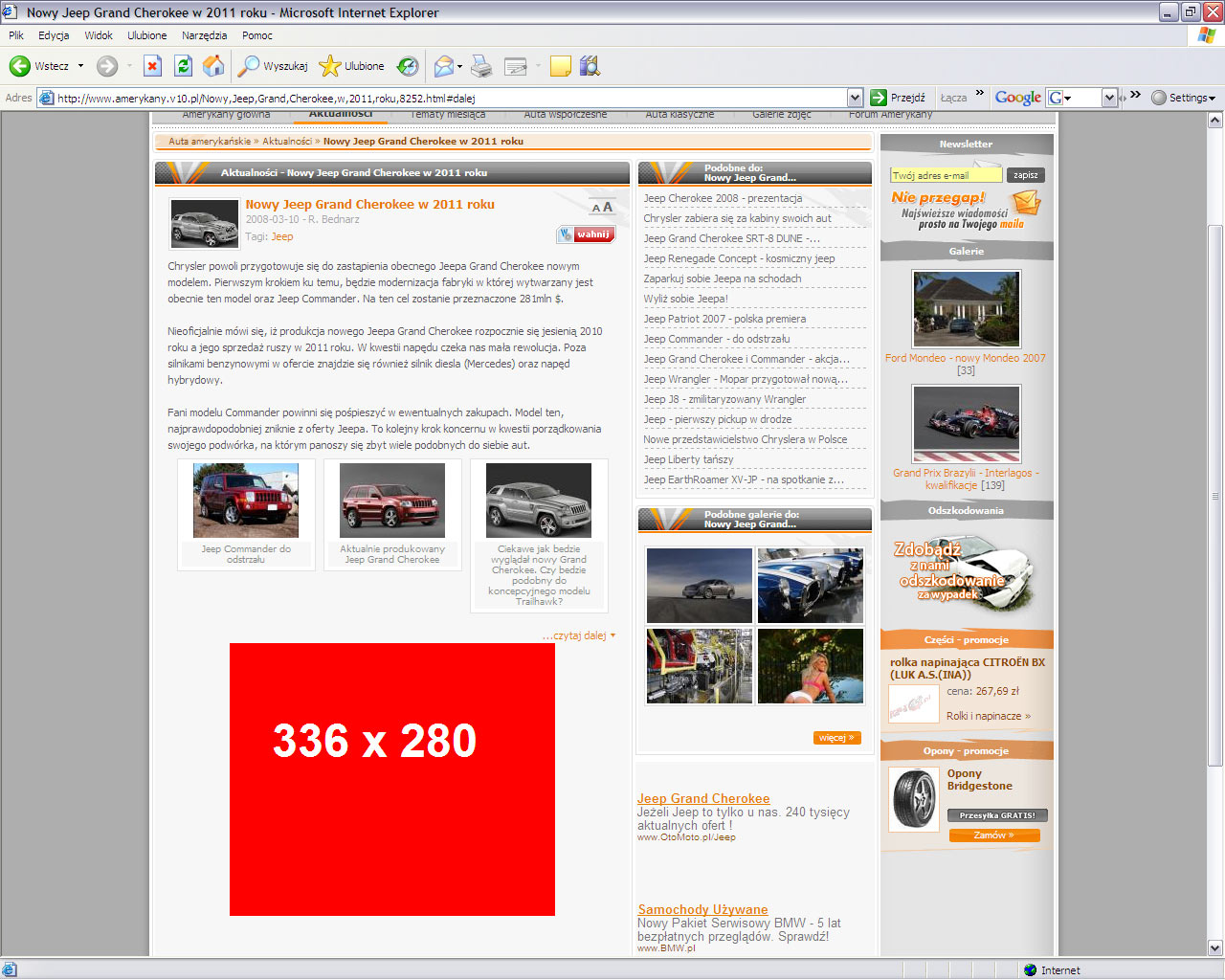1225x980 pixels.
Task: Click the Zamów tire order button
Action: 994,835
